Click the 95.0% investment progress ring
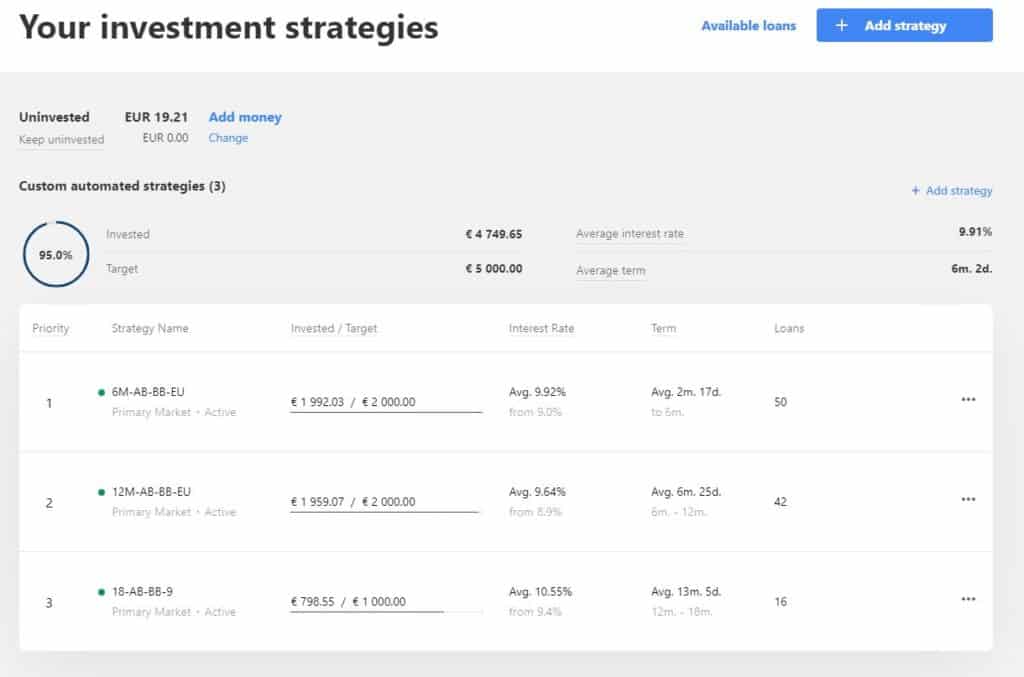Viewport: 1024px width, 677px height. pyautogui.click(x=55, y=255)
